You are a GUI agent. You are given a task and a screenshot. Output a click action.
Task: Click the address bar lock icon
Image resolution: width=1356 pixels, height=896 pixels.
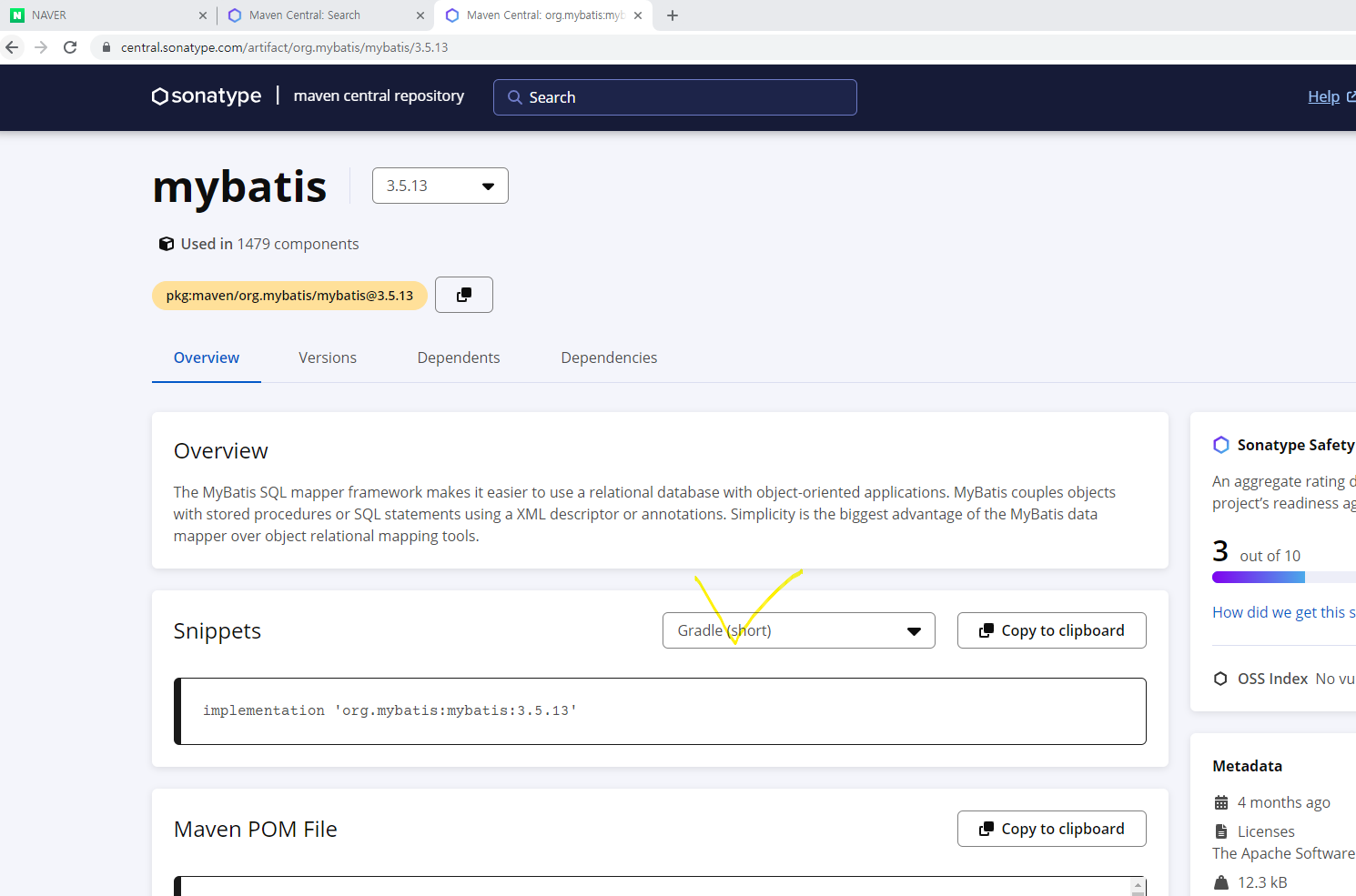106,47
